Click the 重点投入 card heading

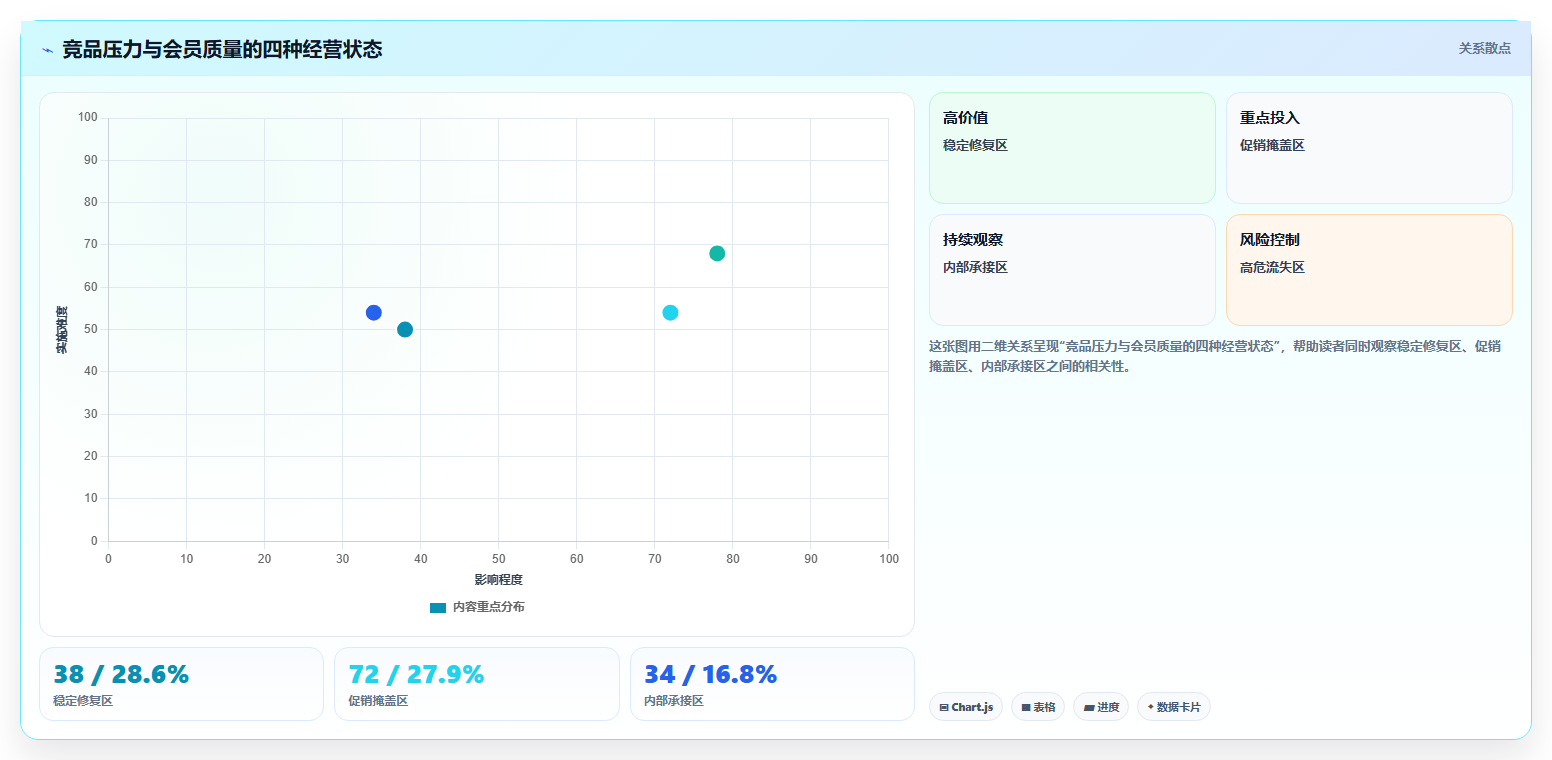(1270, 118)
